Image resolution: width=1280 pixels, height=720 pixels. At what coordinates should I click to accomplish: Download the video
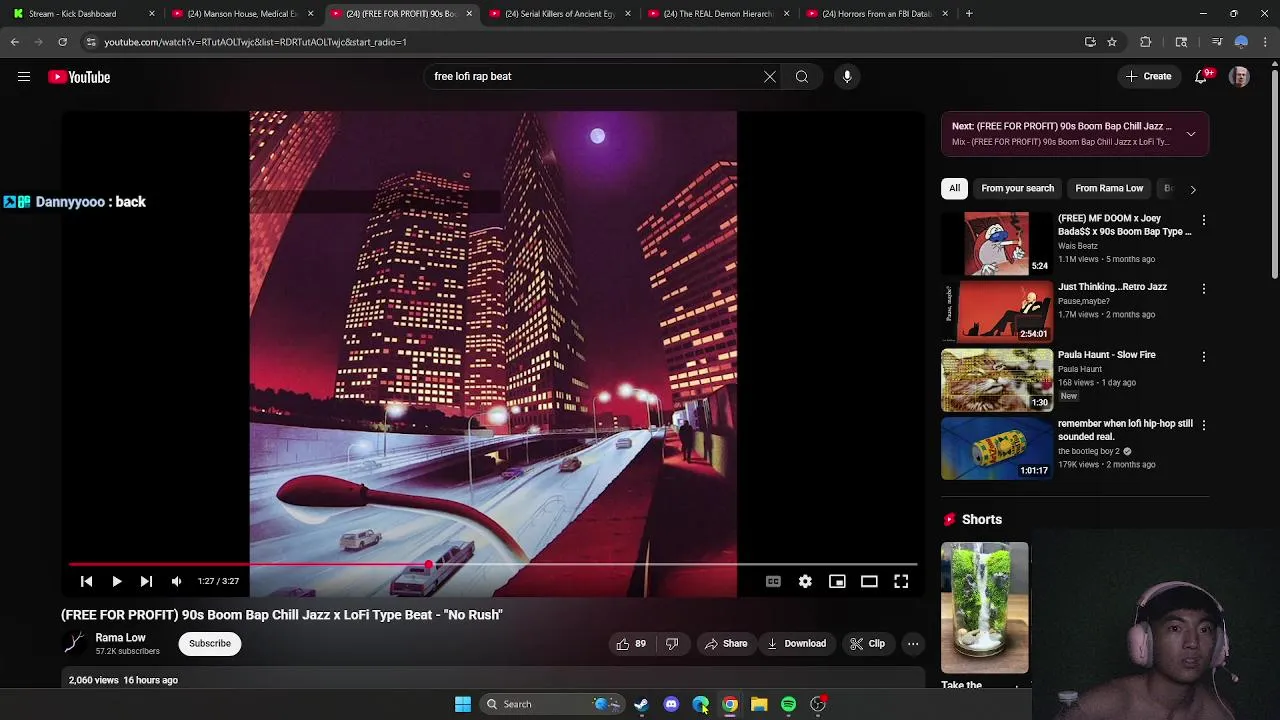[x=796, y=644]
